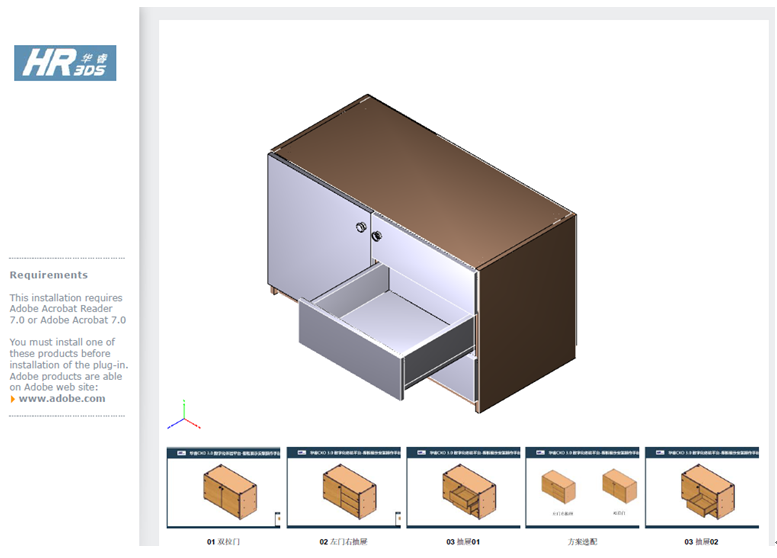Open the 01 双拉门 thumbnail image

click(x=224, y=487)
